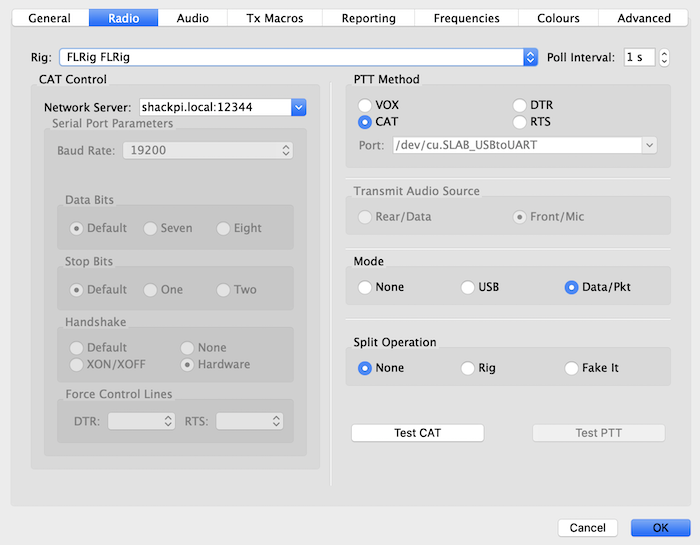Open the Advanced tab
Viewport: 700px width, 545px height.
(644, 18)
